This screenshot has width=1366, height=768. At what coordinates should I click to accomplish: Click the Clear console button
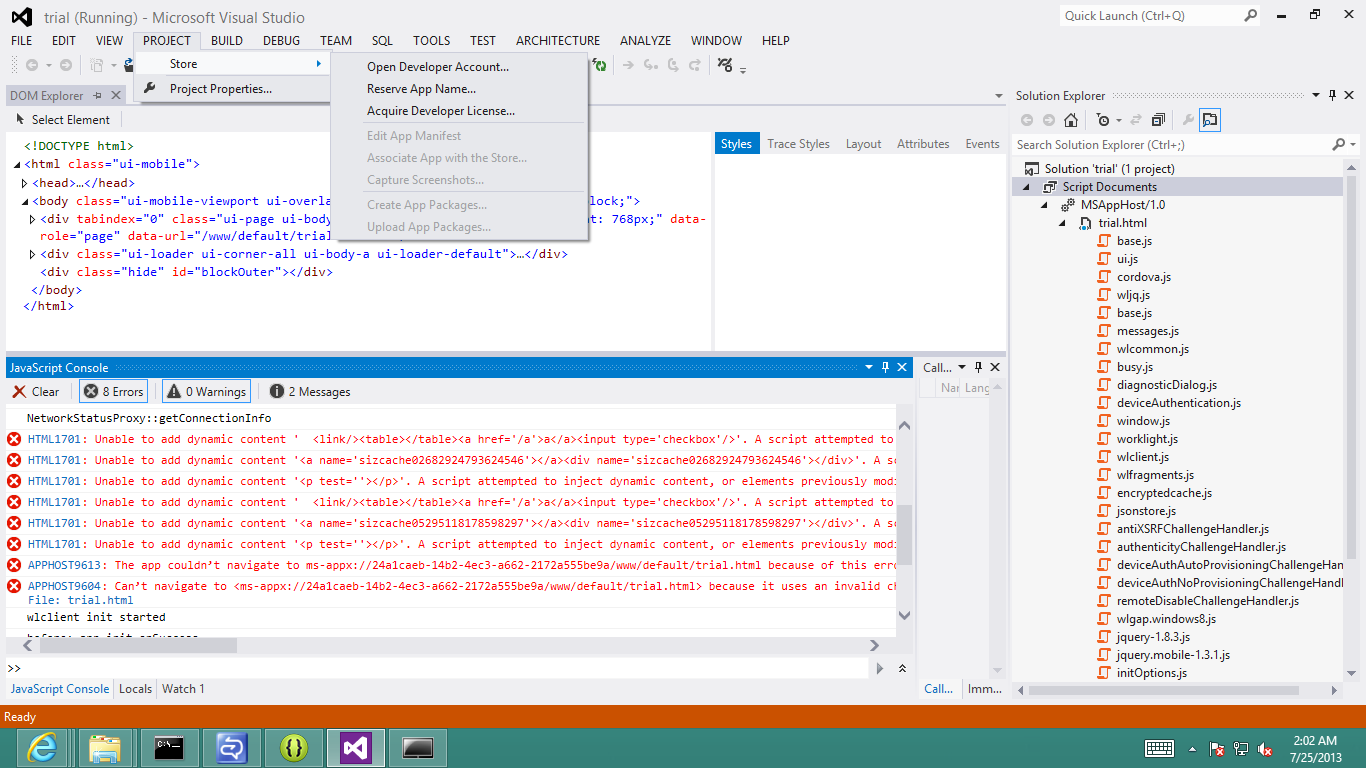36,392
